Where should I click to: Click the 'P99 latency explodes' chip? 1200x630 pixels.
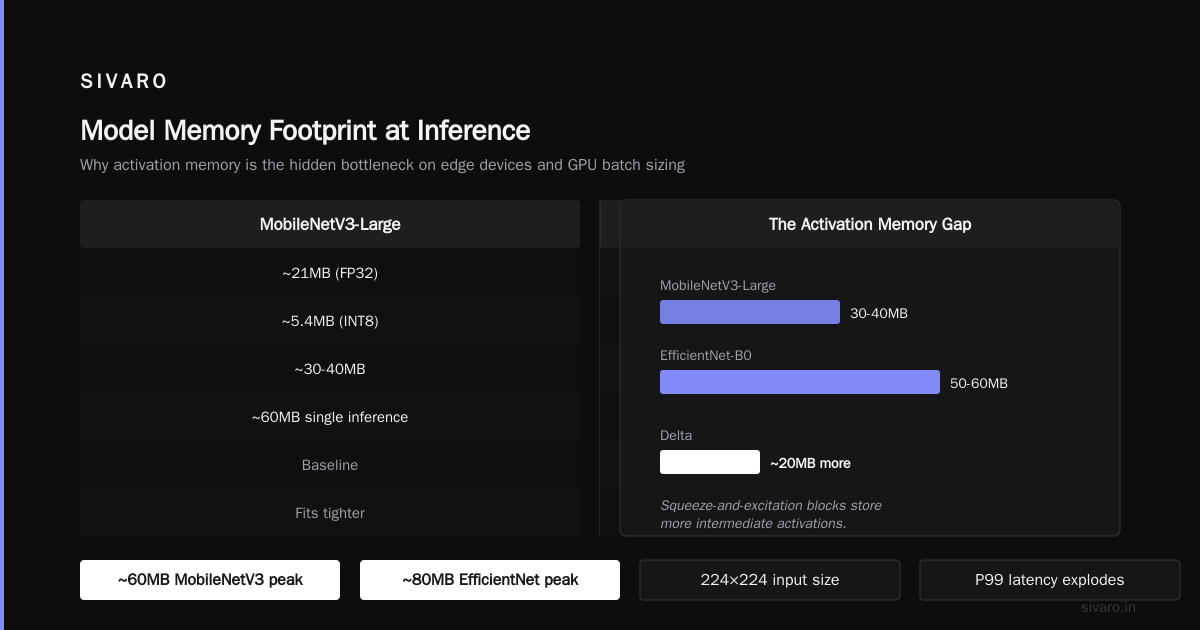pos(1050,580)
